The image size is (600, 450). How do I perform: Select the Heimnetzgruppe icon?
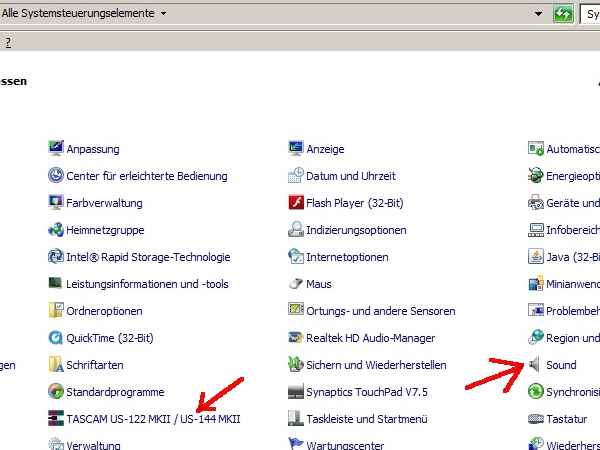(x=56, y=230)
